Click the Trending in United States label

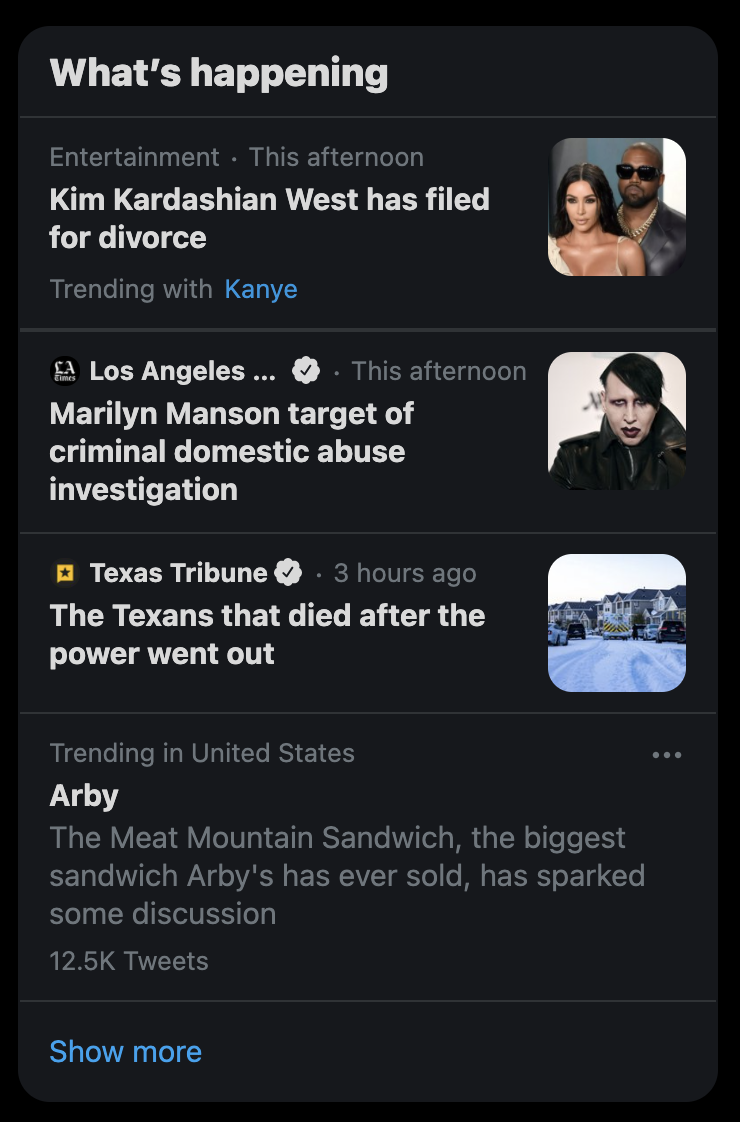point(202,753)
